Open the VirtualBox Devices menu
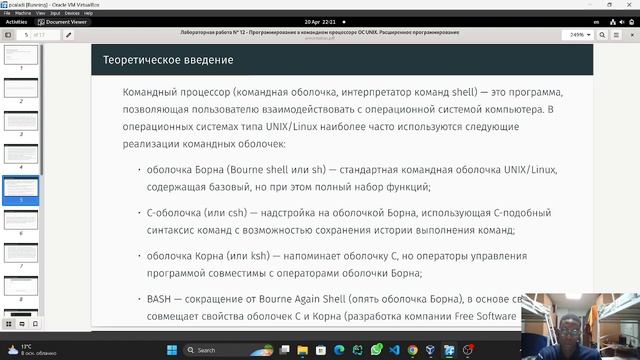 point(72,13)
